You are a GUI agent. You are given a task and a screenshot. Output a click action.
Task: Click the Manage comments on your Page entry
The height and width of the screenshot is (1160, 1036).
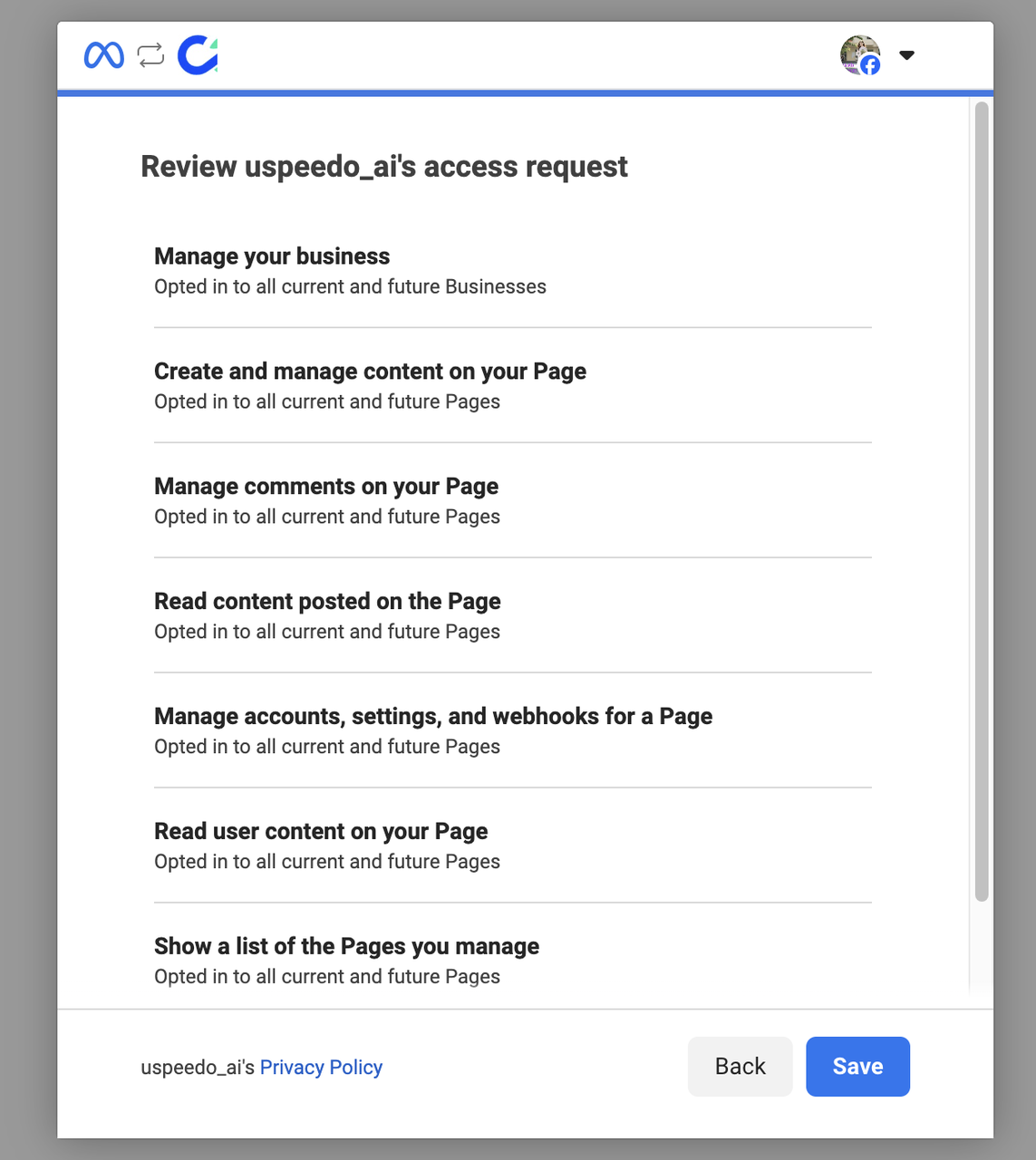[326, 486]
